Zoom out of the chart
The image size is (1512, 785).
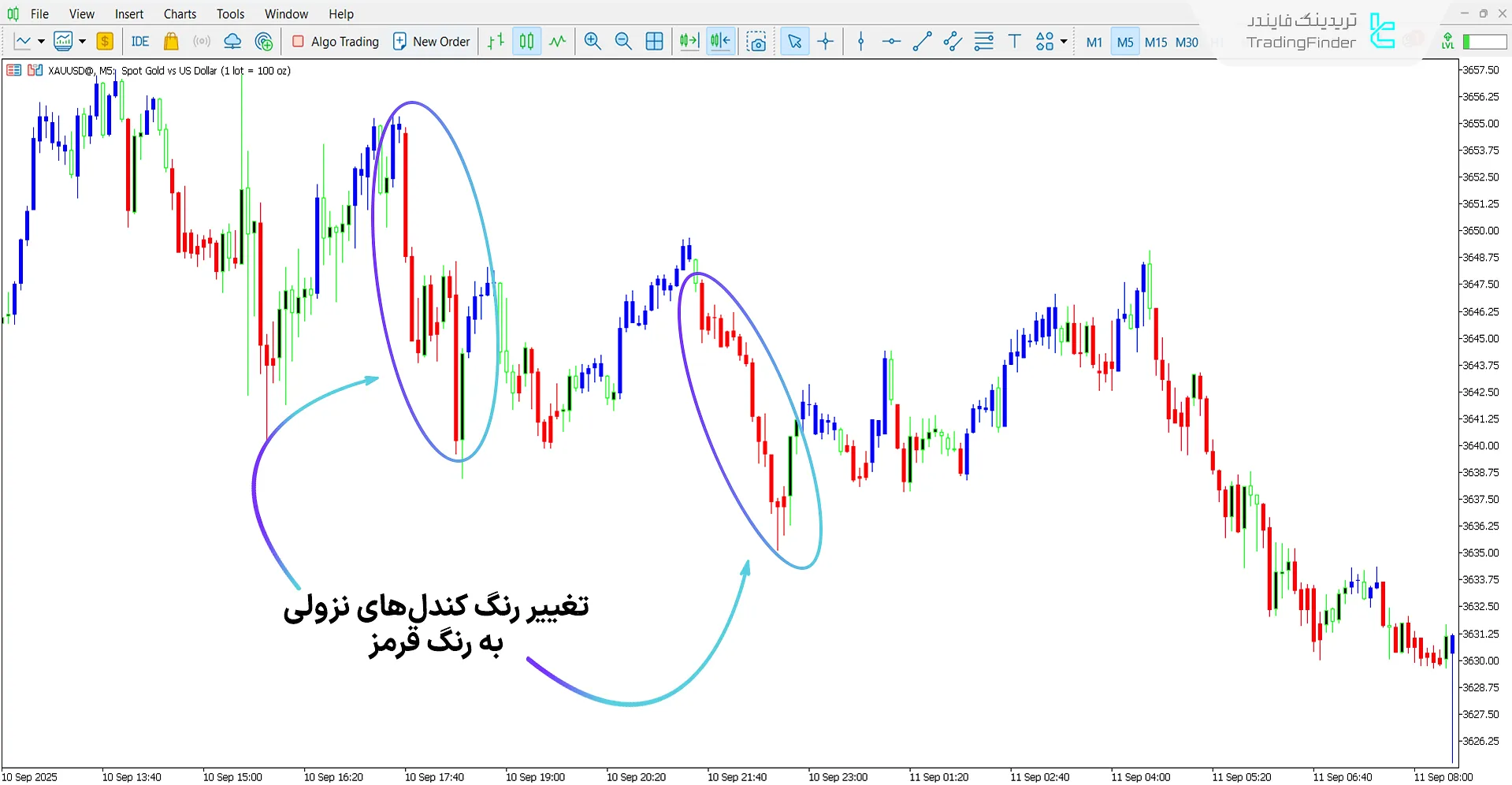pyautogui.click(x=623, y=42)
